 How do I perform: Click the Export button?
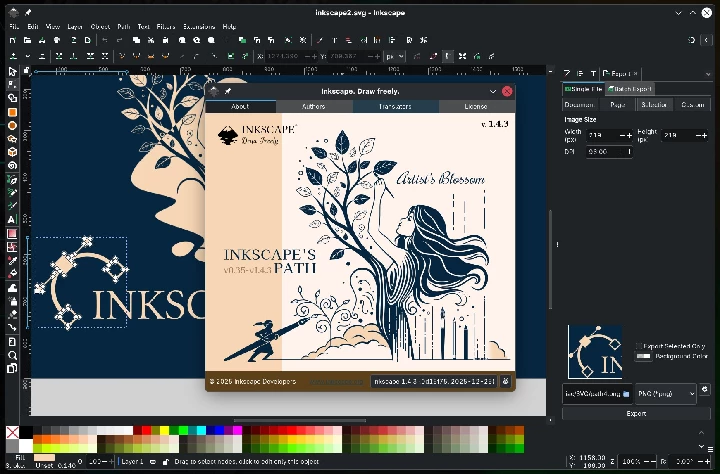(x=636, y=413)
